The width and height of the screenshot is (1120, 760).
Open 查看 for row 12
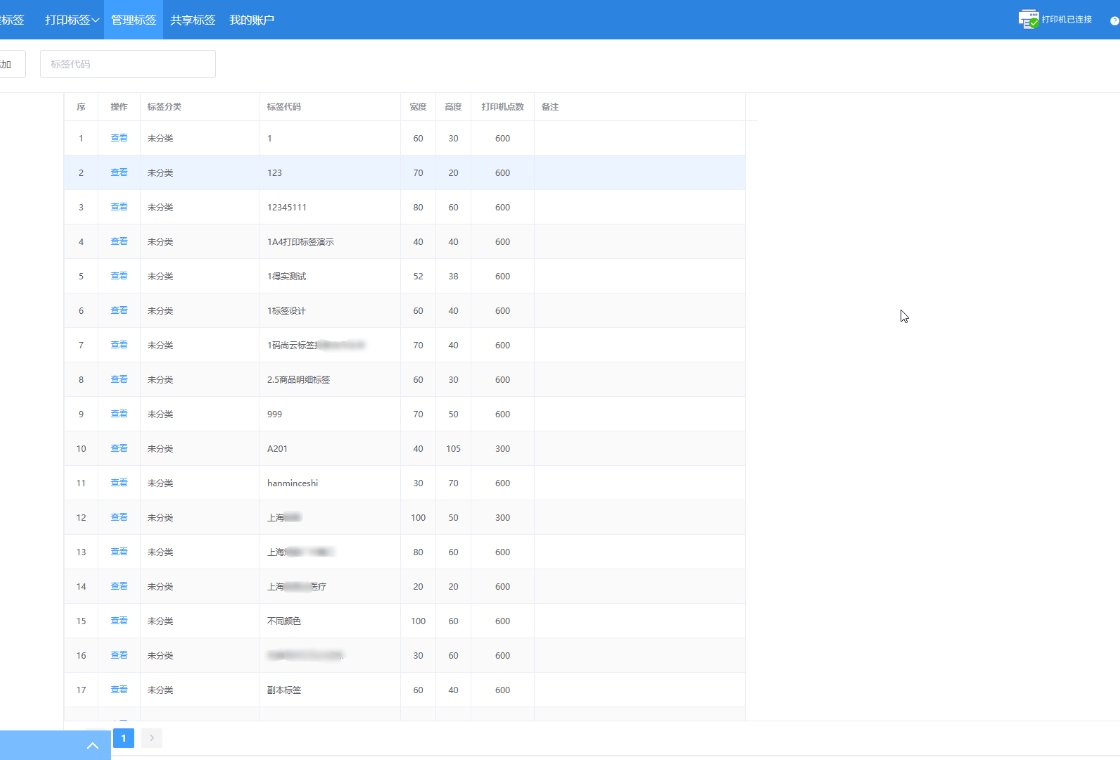119,517
